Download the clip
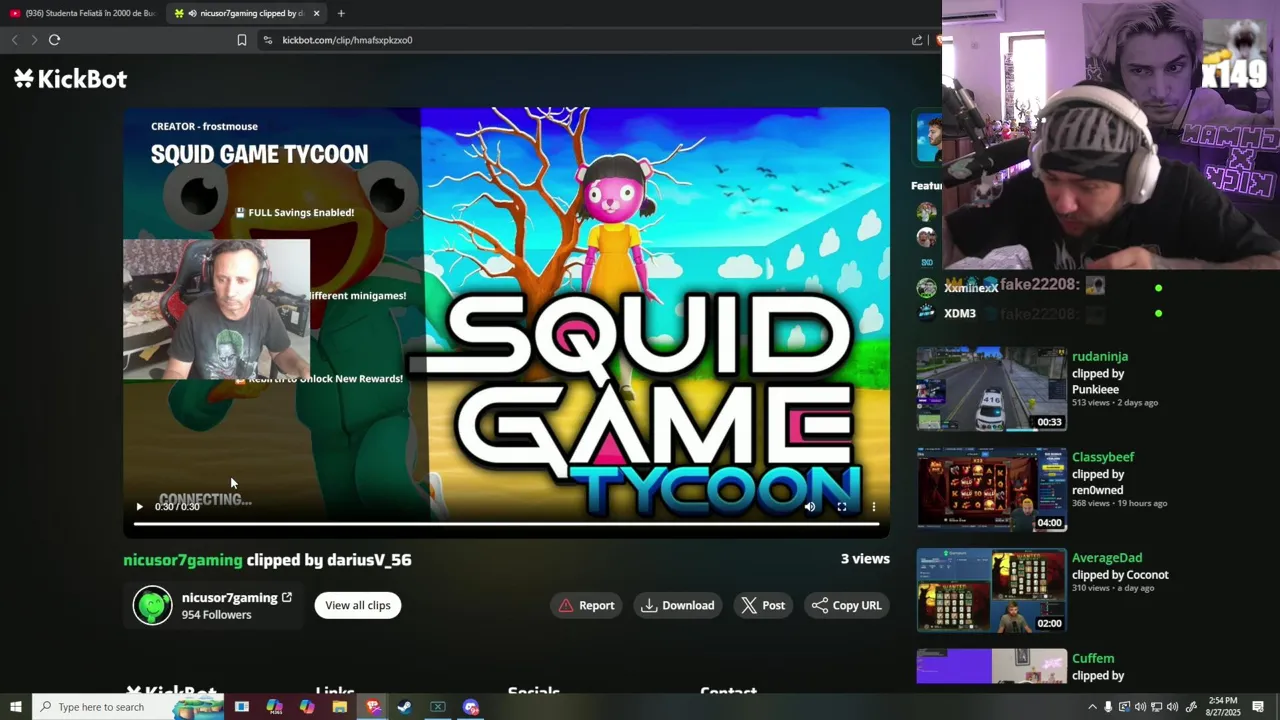Image resolution: width=1280 pixels, height=720 pixels. coord(678,605)
